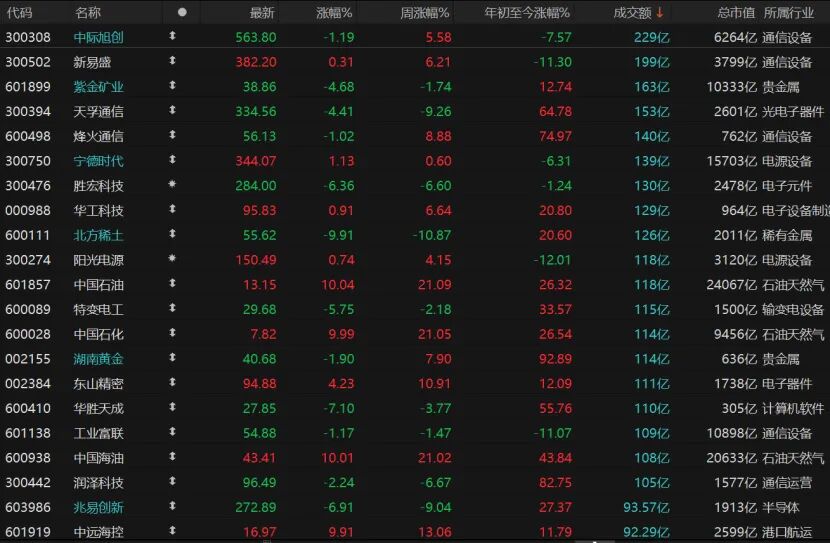Click marker icon in 中国海油 row

coord(172,456)
